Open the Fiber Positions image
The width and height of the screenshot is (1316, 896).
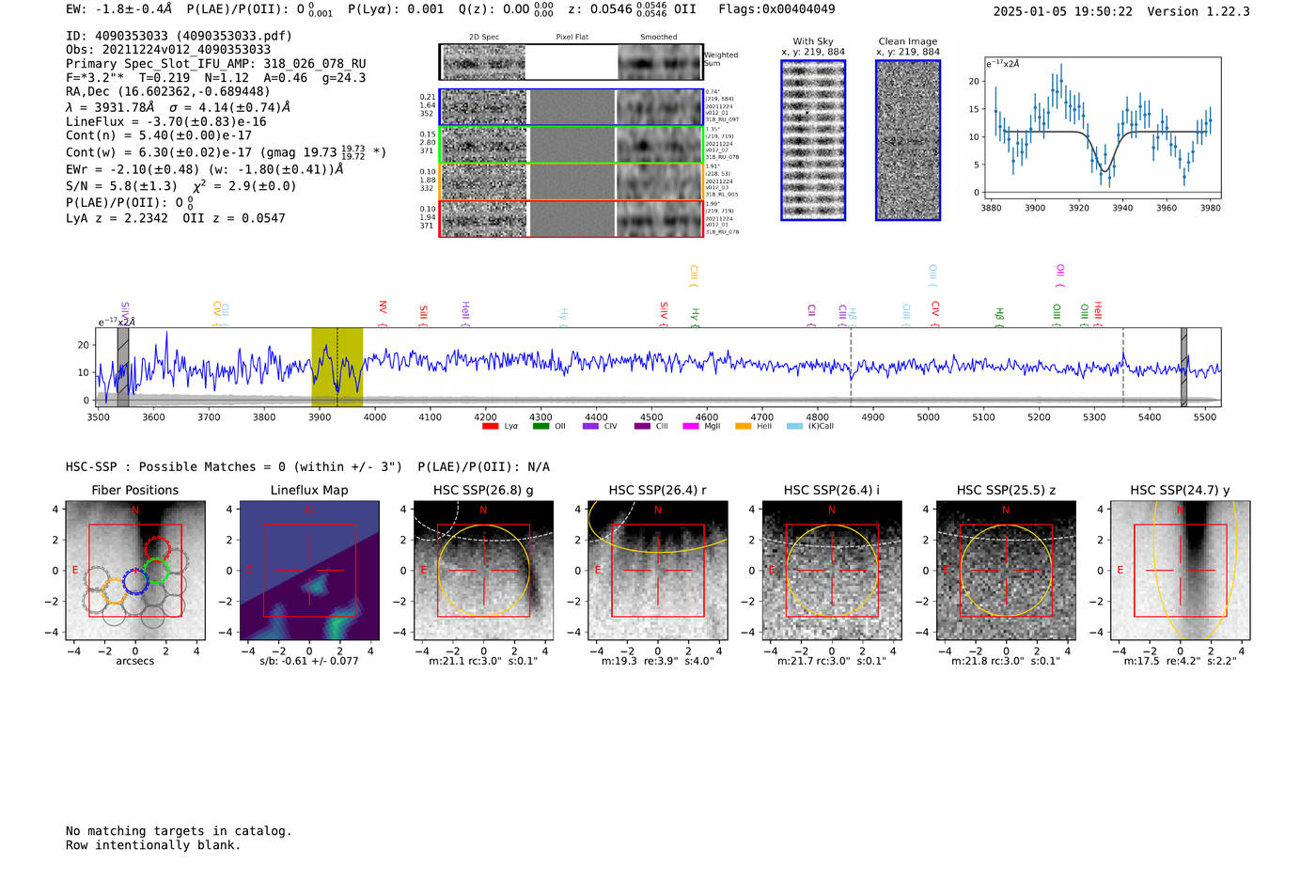coord(135,571)
